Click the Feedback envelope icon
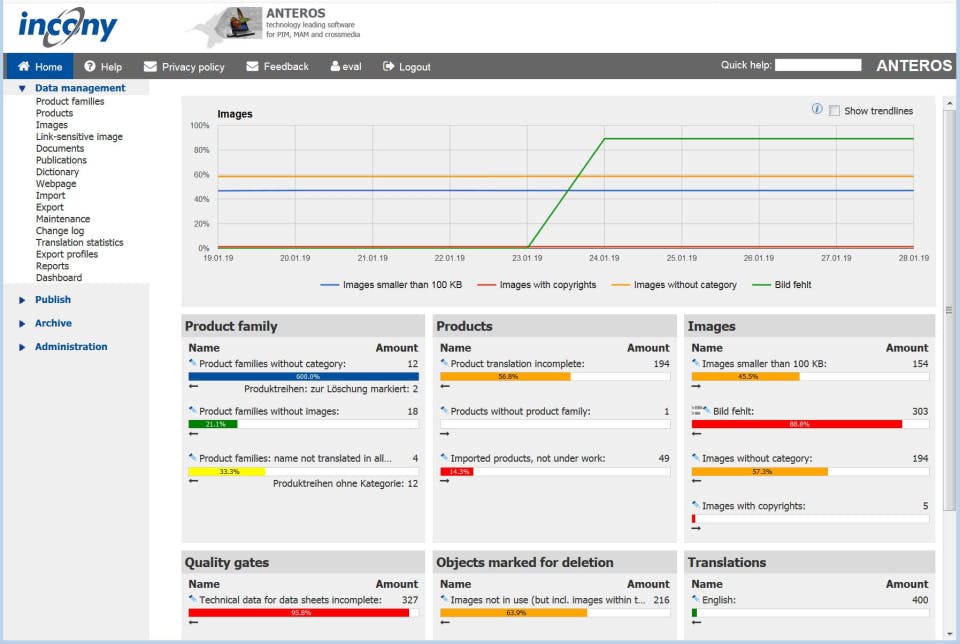This screenshot has width=960, height=644. point(252,66)
